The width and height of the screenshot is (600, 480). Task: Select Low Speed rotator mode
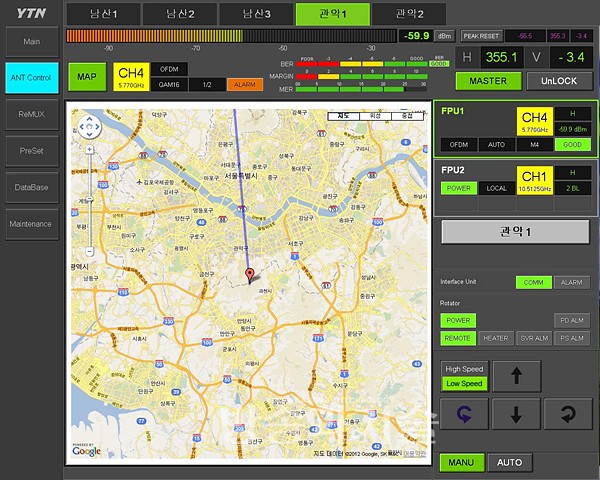coord(464,384)
